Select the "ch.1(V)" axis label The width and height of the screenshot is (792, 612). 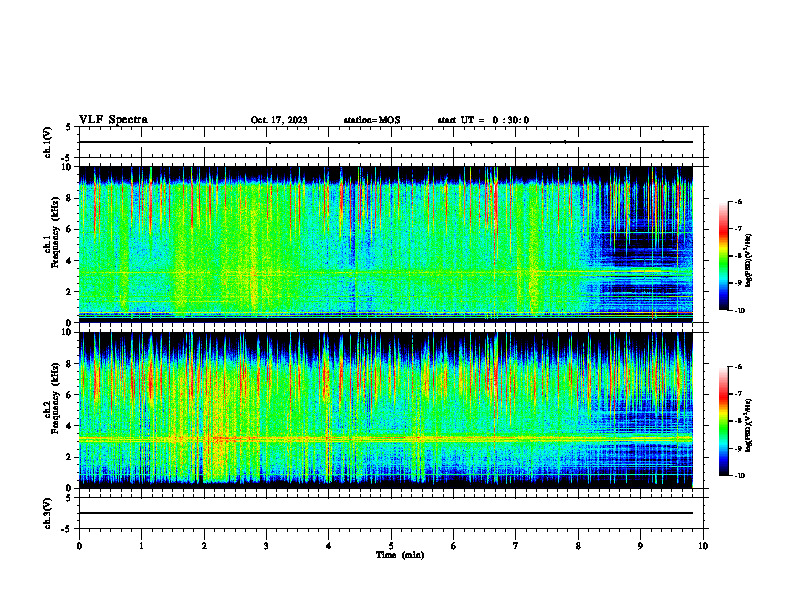[48, 142]
